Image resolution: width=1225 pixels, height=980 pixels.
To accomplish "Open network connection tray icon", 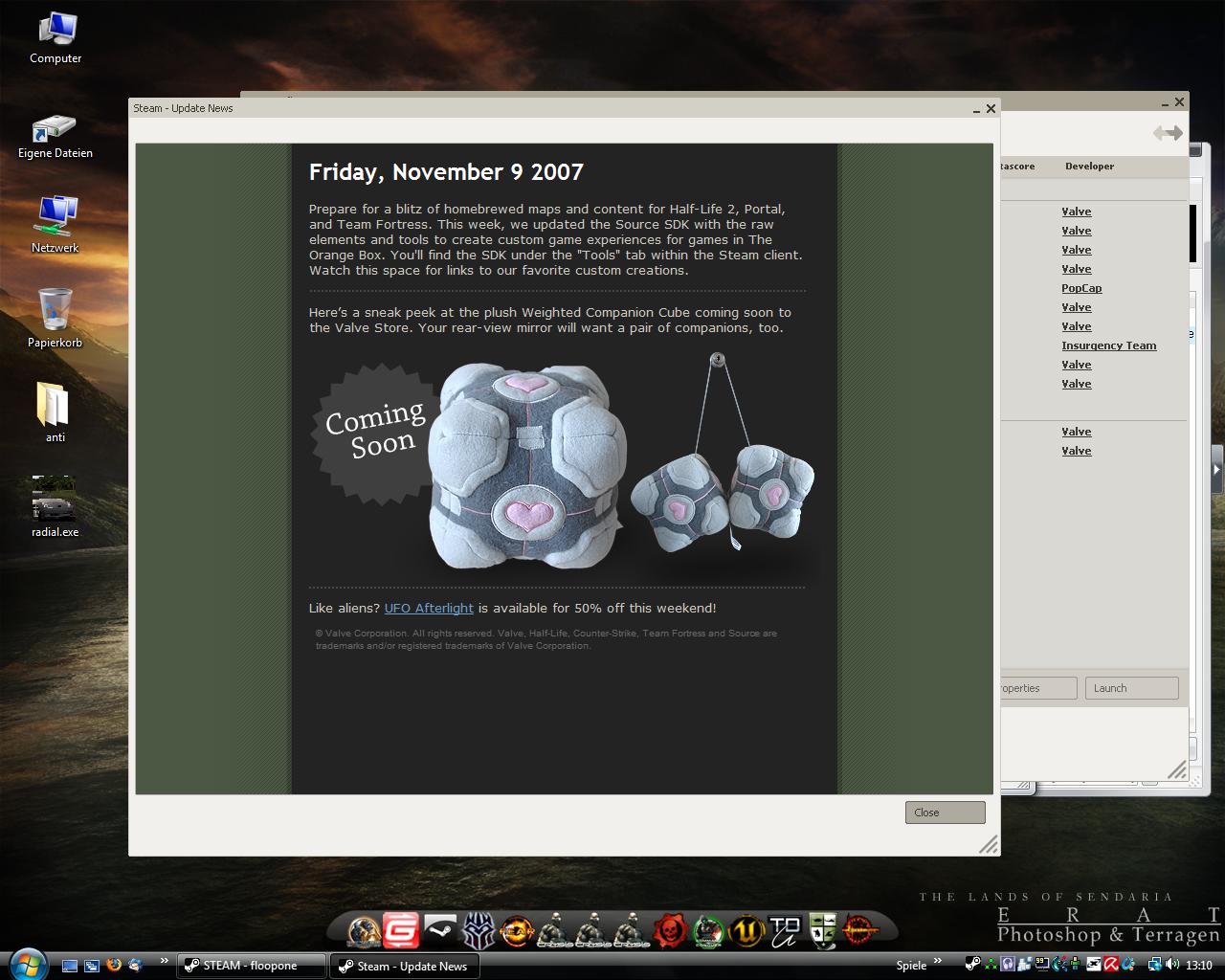I will pos(1155,965).
